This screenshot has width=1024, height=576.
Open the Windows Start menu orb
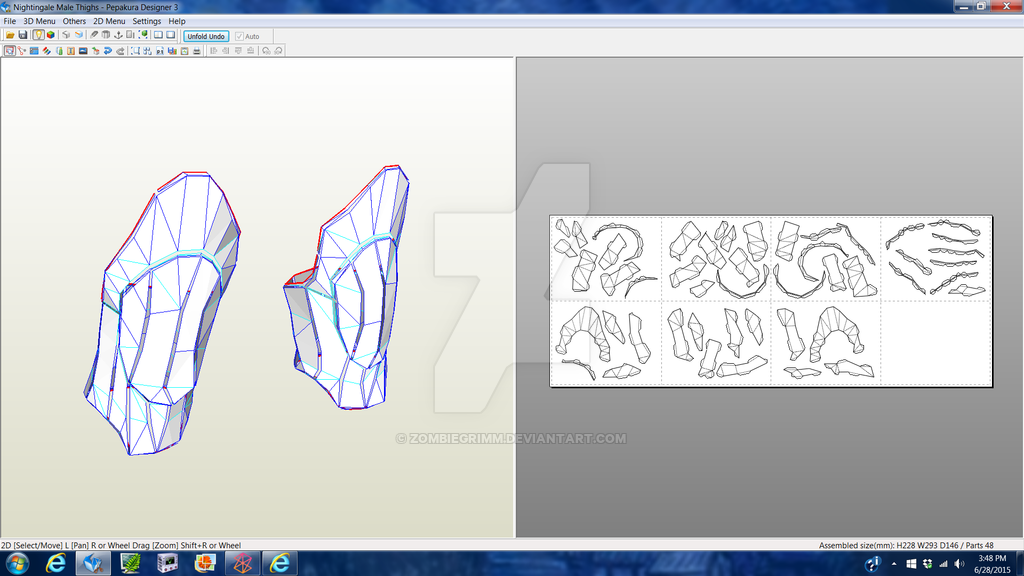[17, 563]
